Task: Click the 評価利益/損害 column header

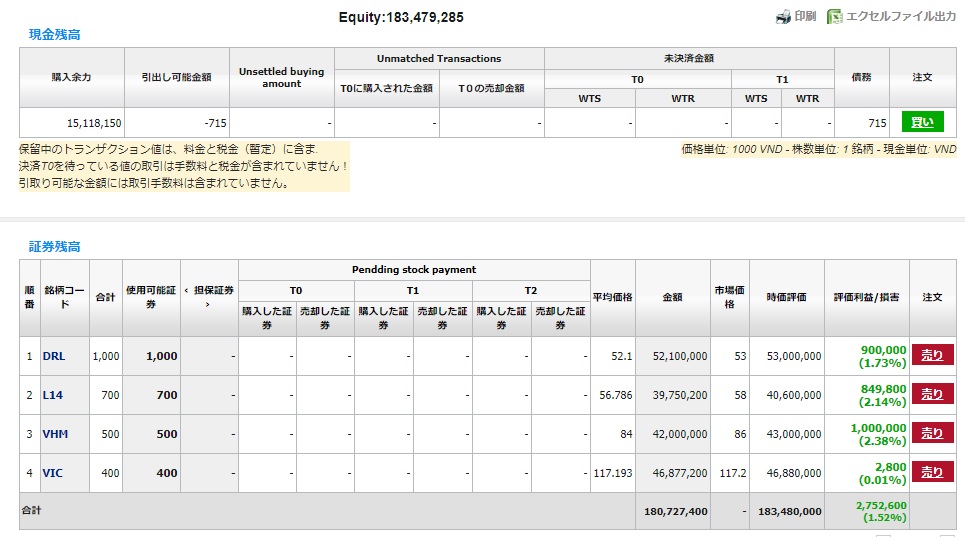Action: [x=866, y=298]
